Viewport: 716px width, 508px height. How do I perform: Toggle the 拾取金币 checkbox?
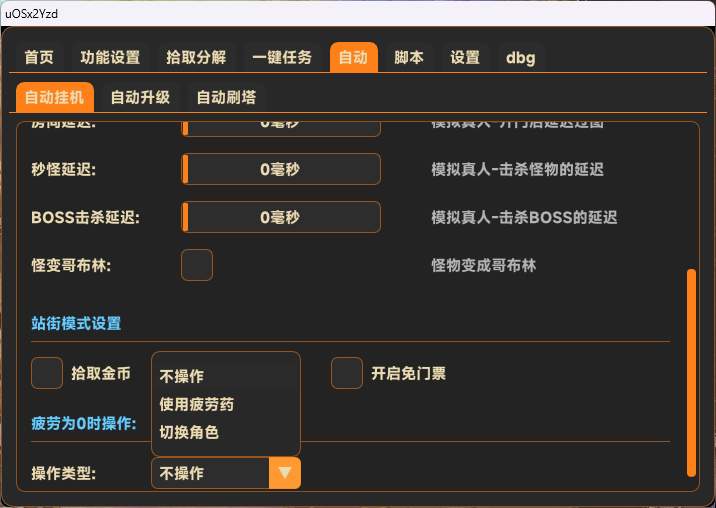tap(47, 373)
